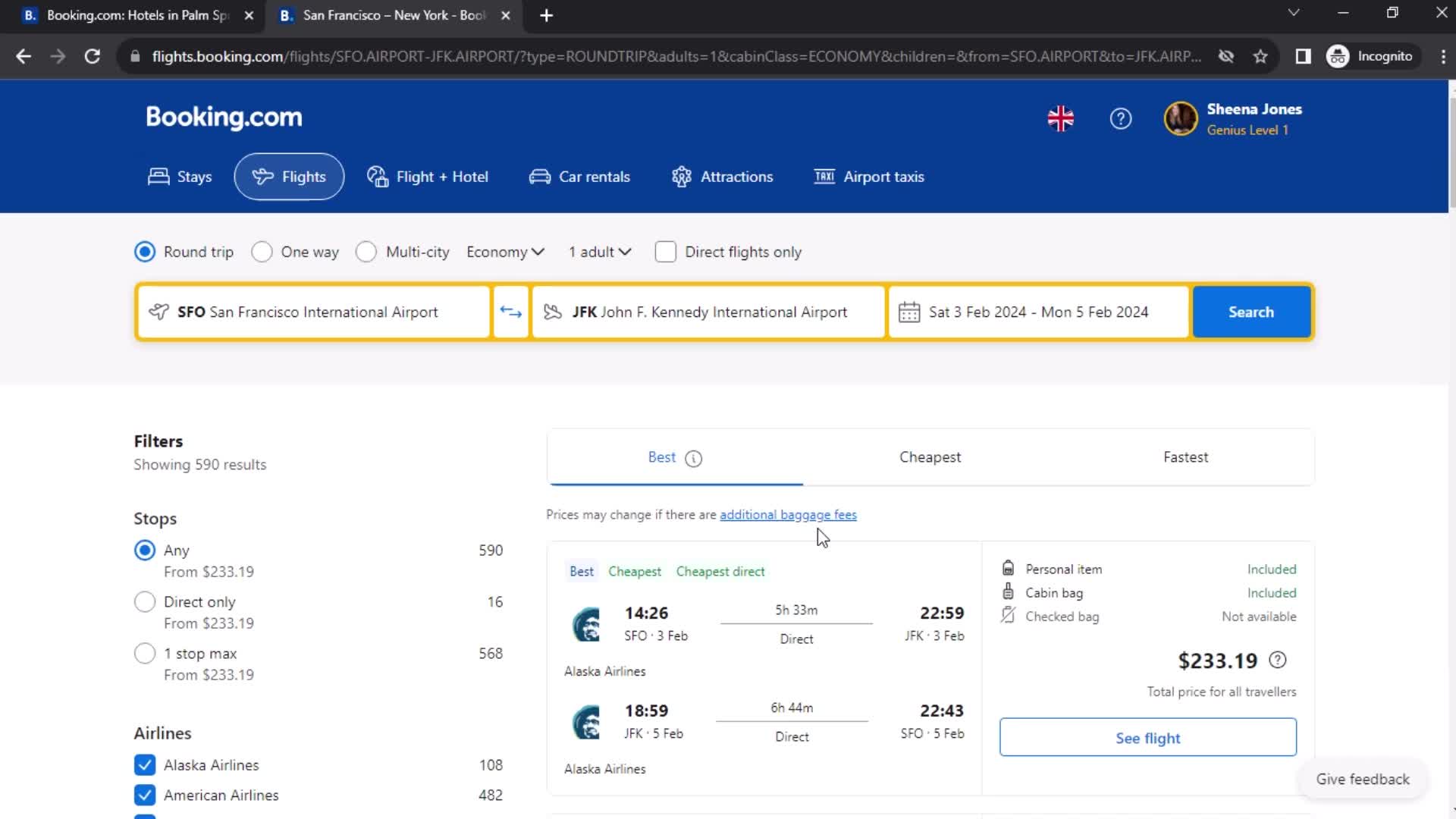Viewport: 1456px width, 819px height.
Task: Click the price info icon next to $233.19
Action: tap(1278, 660)
